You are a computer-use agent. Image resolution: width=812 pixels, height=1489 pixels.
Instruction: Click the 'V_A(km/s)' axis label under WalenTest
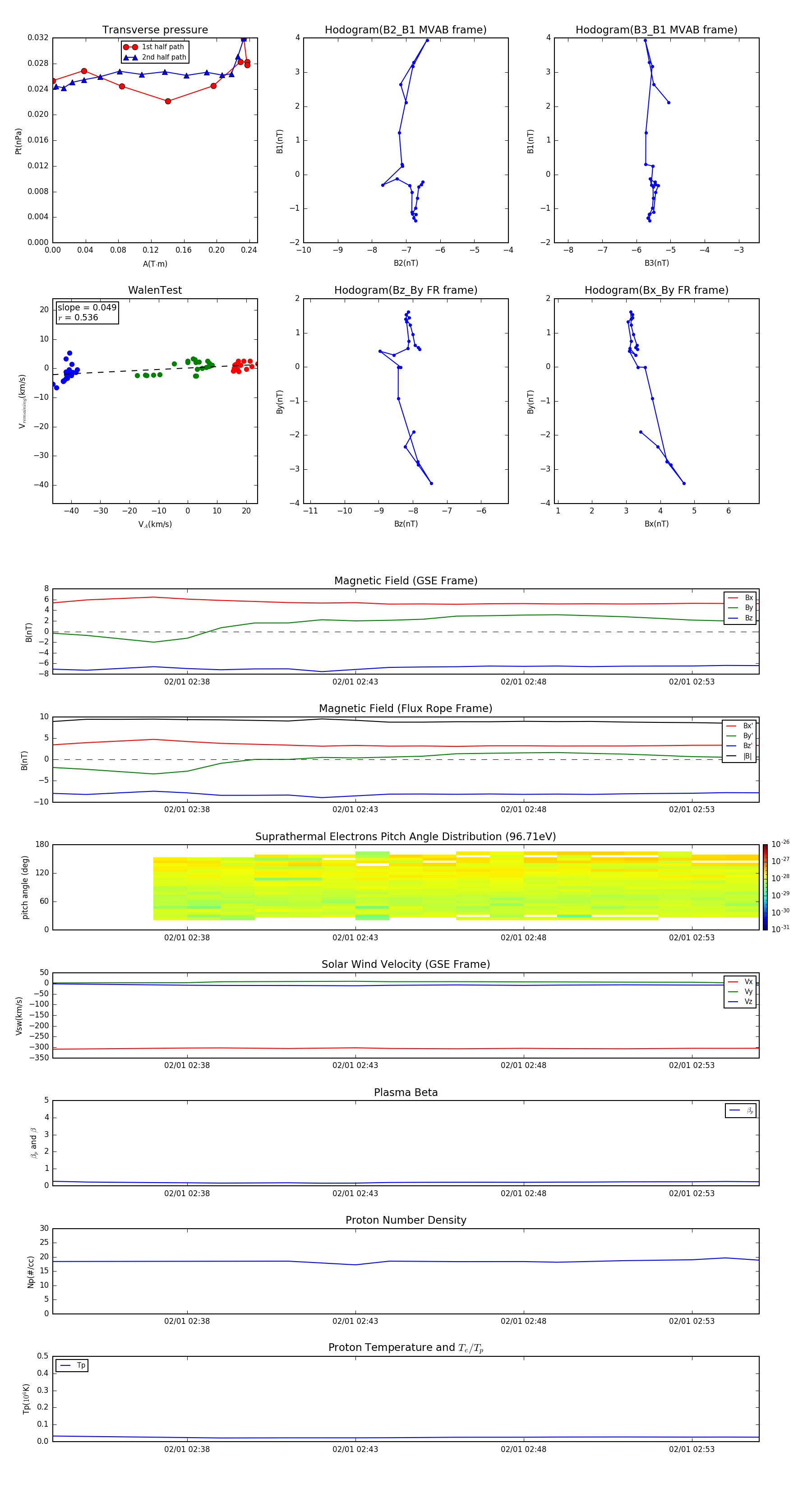pos(155,524)
